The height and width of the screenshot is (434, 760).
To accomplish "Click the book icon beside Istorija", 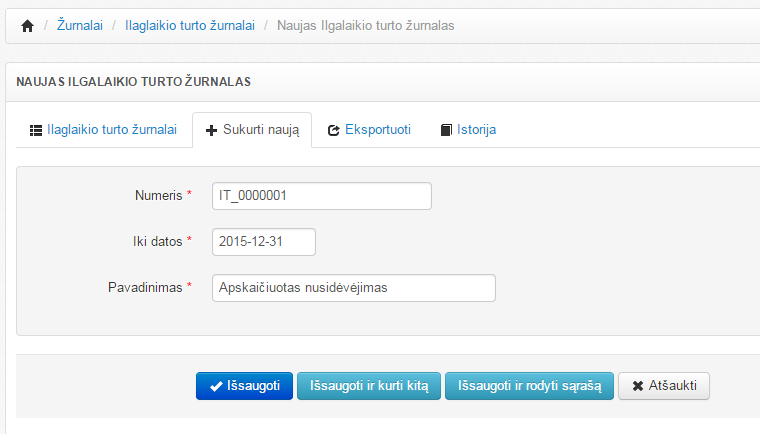I will coord(446,130).
